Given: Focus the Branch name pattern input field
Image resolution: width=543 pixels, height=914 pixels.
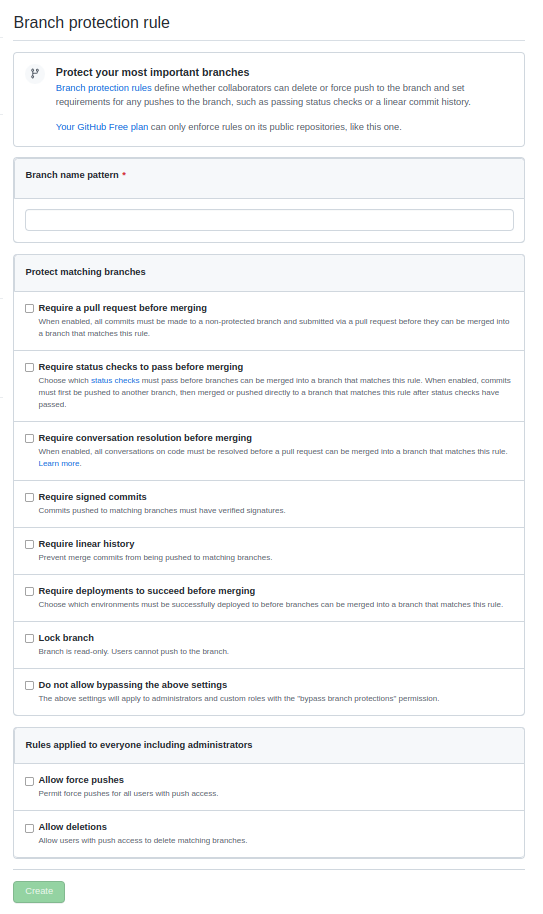Looking at the screenshot, I should (x=269, y=220).
